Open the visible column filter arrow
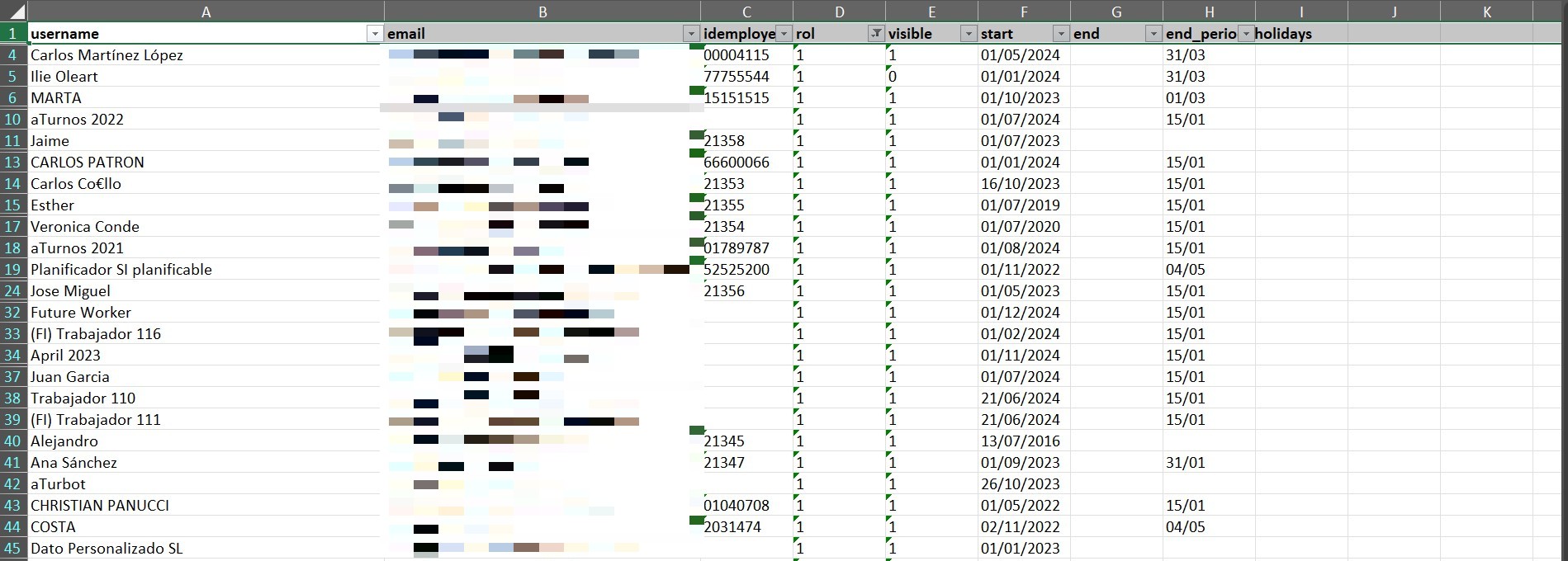 pos(969,34)
